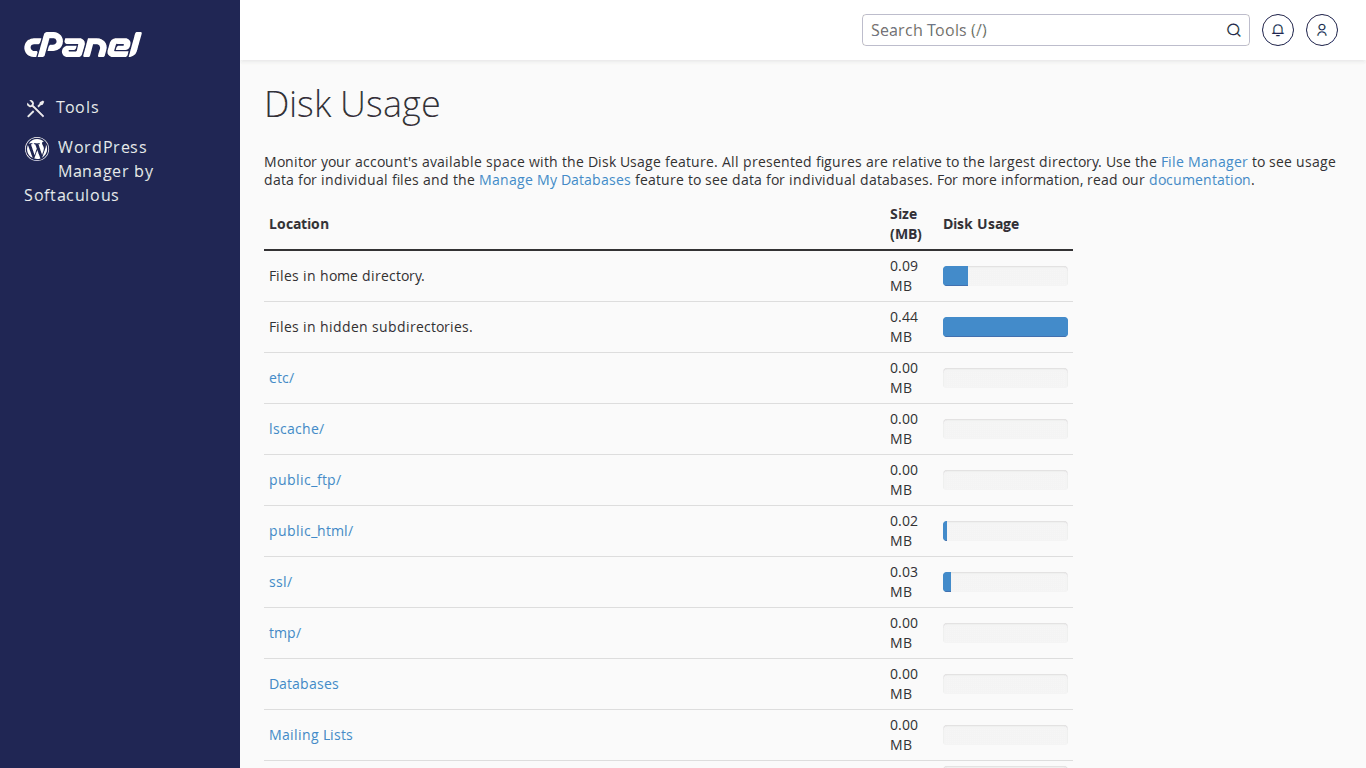Viewport: 1366px width, 768px height.
Task: Open the etc/ directory link
Action: (281, 378)
